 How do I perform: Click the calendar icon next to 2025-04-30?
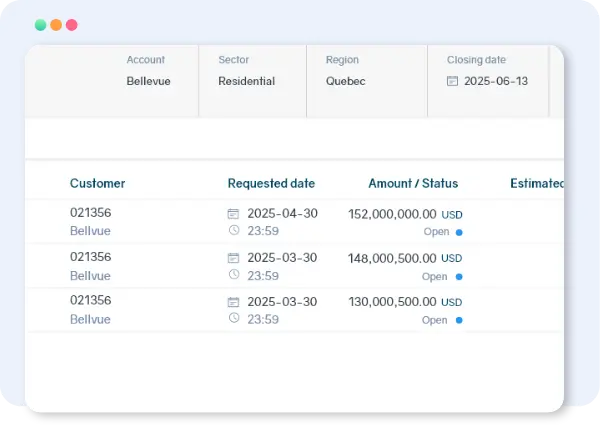point(233,214)
